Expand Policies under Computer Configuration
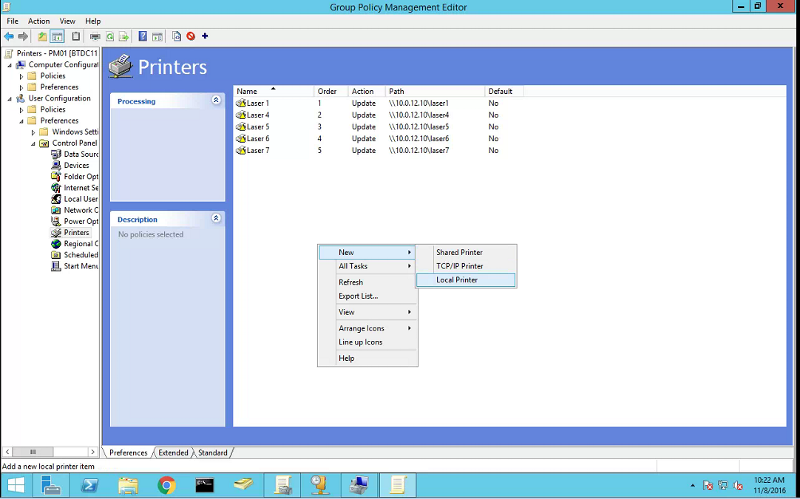 21,77
